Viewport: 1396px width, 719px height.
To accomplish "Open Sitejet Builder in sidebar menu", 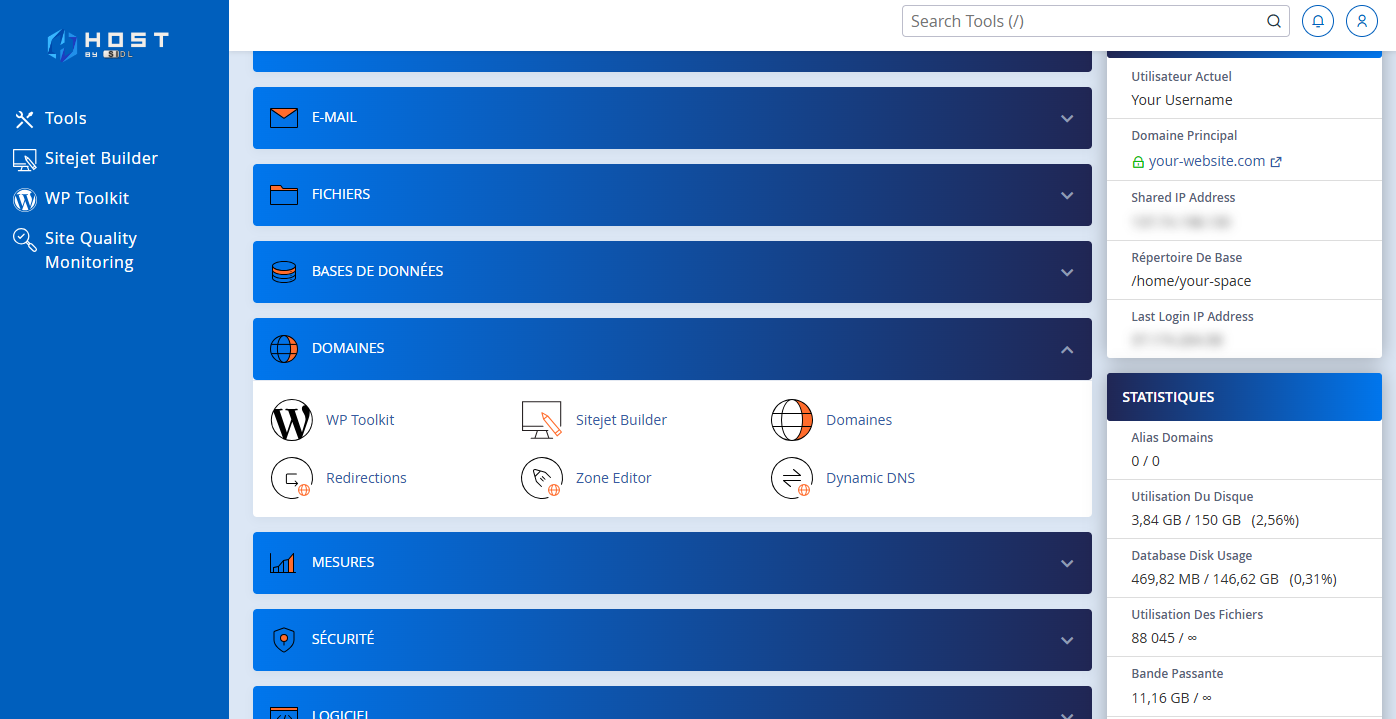I will pyautogui.click(x=101, y=158).
